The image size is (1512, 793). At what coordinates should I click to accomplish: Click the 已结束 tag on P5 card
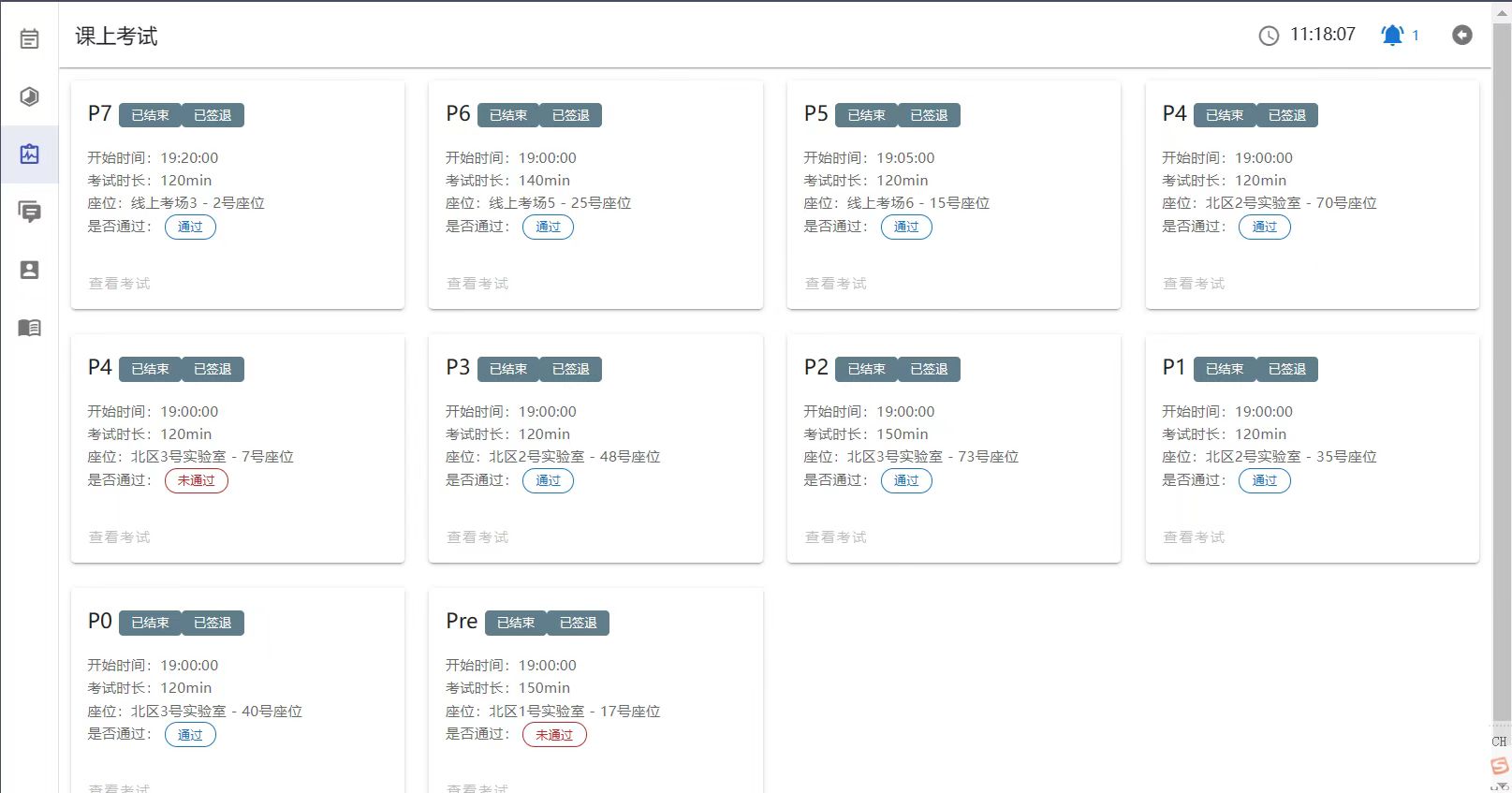[x=866, y=115]
